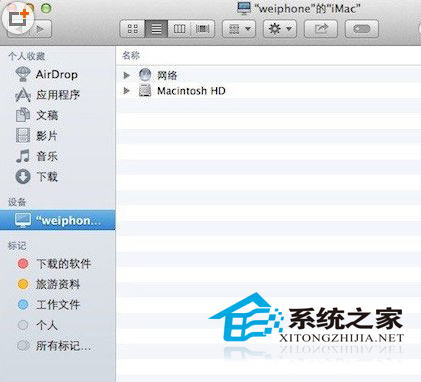421x382 pixels.
Task: Click the 网络 globe icon
Action: [145, 75]
